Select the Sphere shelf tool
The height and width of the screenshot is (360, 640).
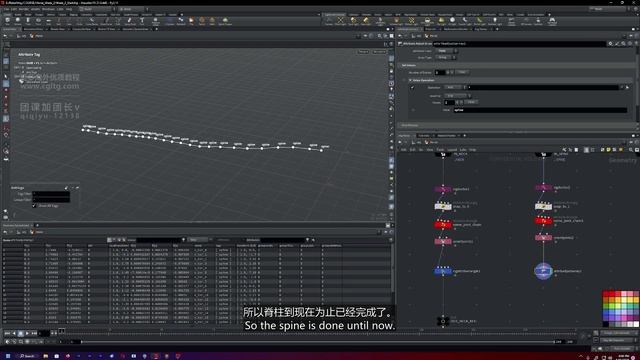click(18, 21)
